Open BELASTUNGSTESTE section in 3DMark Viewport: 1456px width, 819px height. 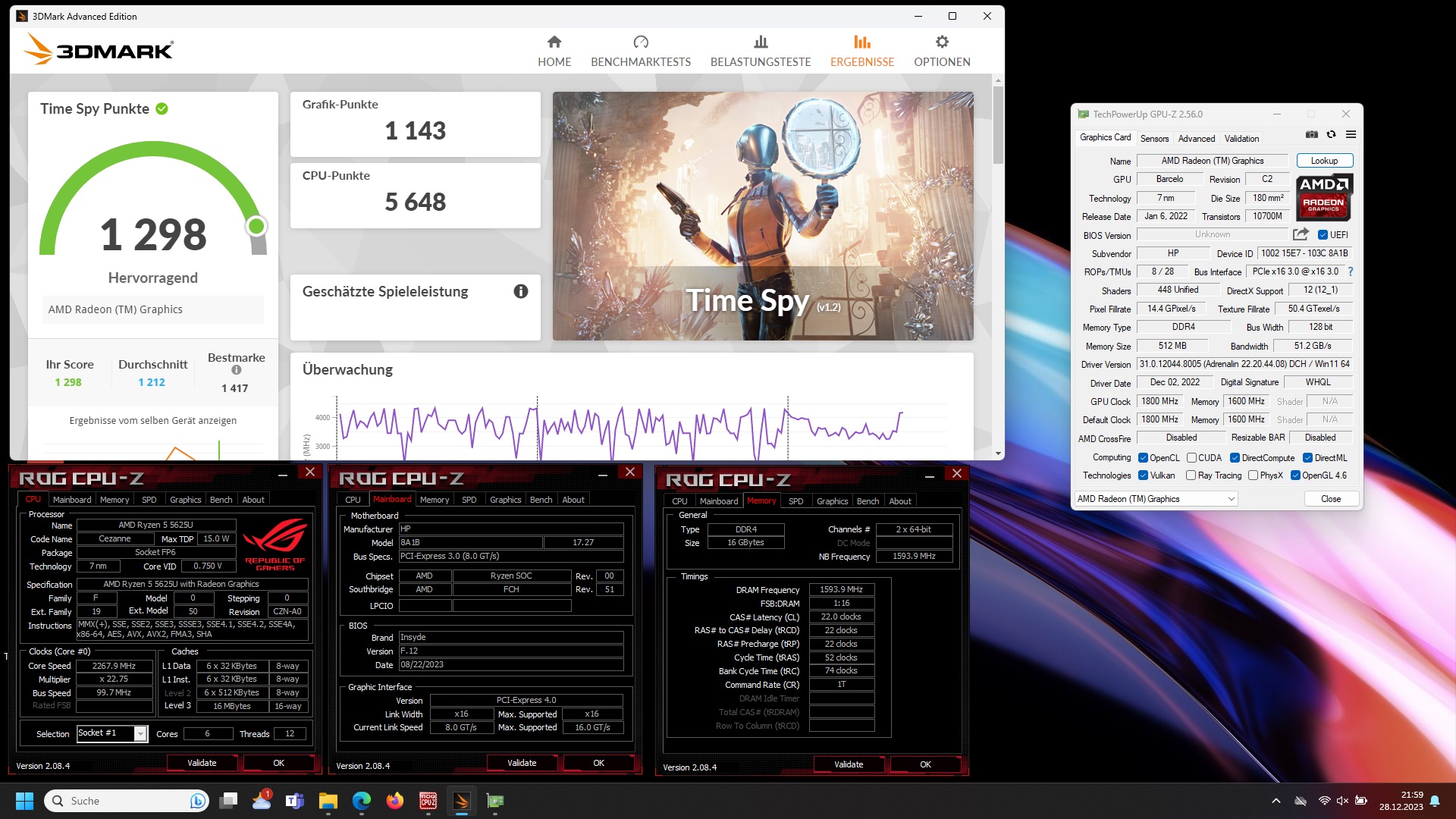pos(761,51)
